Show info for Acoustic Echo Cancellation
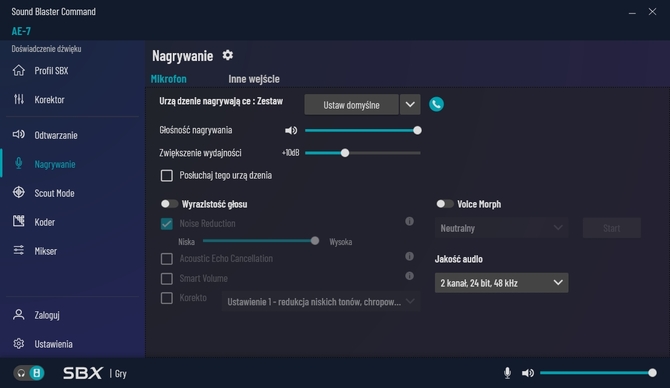 (x=409, y=256)
